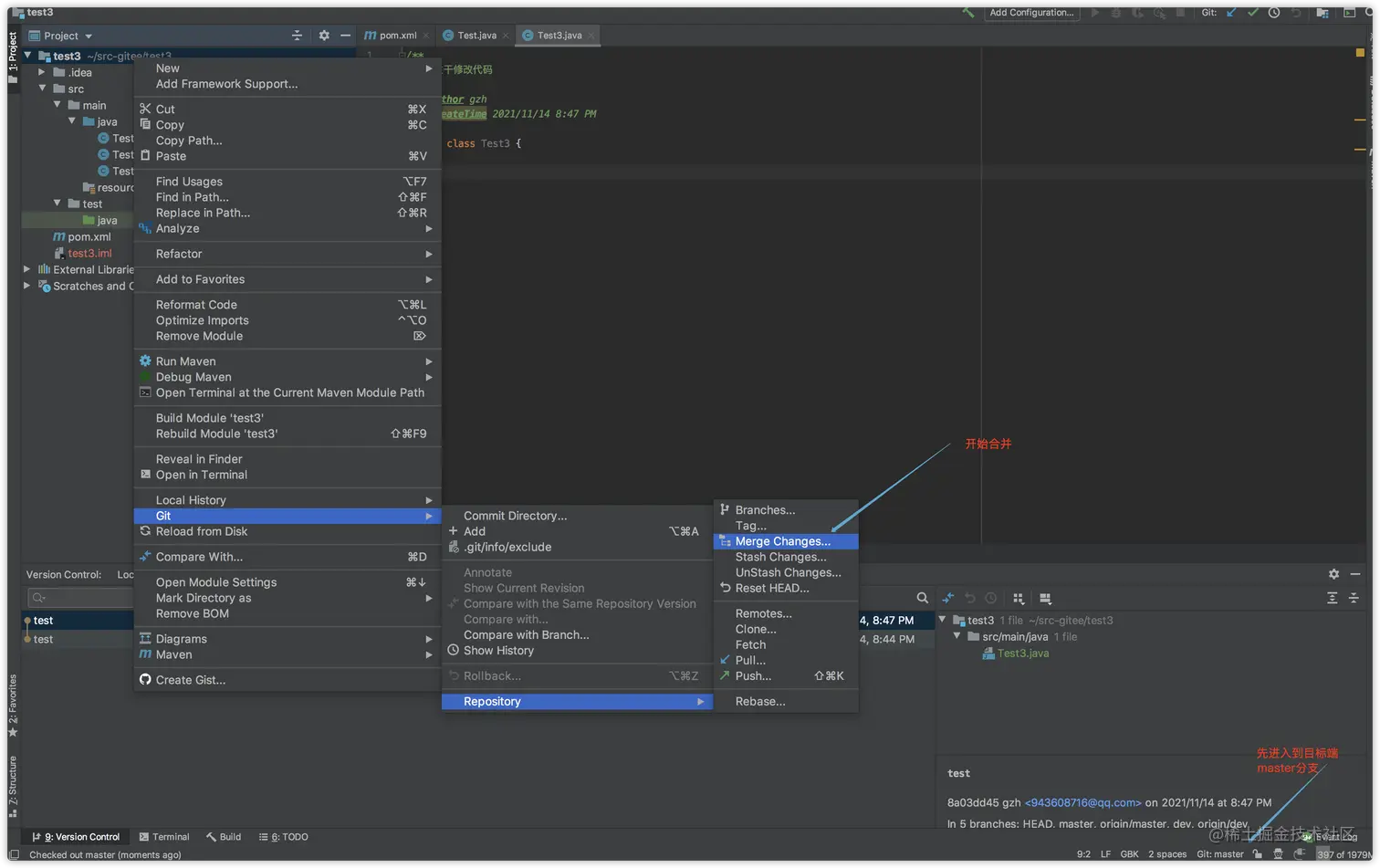Select Branches... in Repository submenu
Image resolution: width=1380 pixels, height=868 pixels.
click(786, 510)
